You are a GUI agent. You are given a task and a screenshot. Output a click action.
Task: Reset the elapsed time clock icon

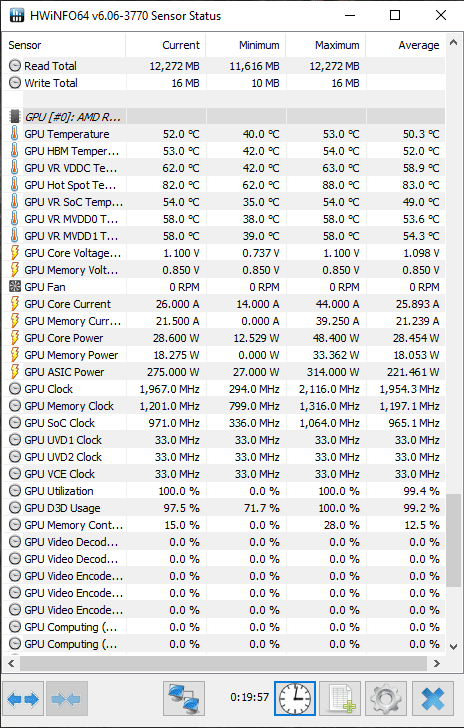point(295,698)
